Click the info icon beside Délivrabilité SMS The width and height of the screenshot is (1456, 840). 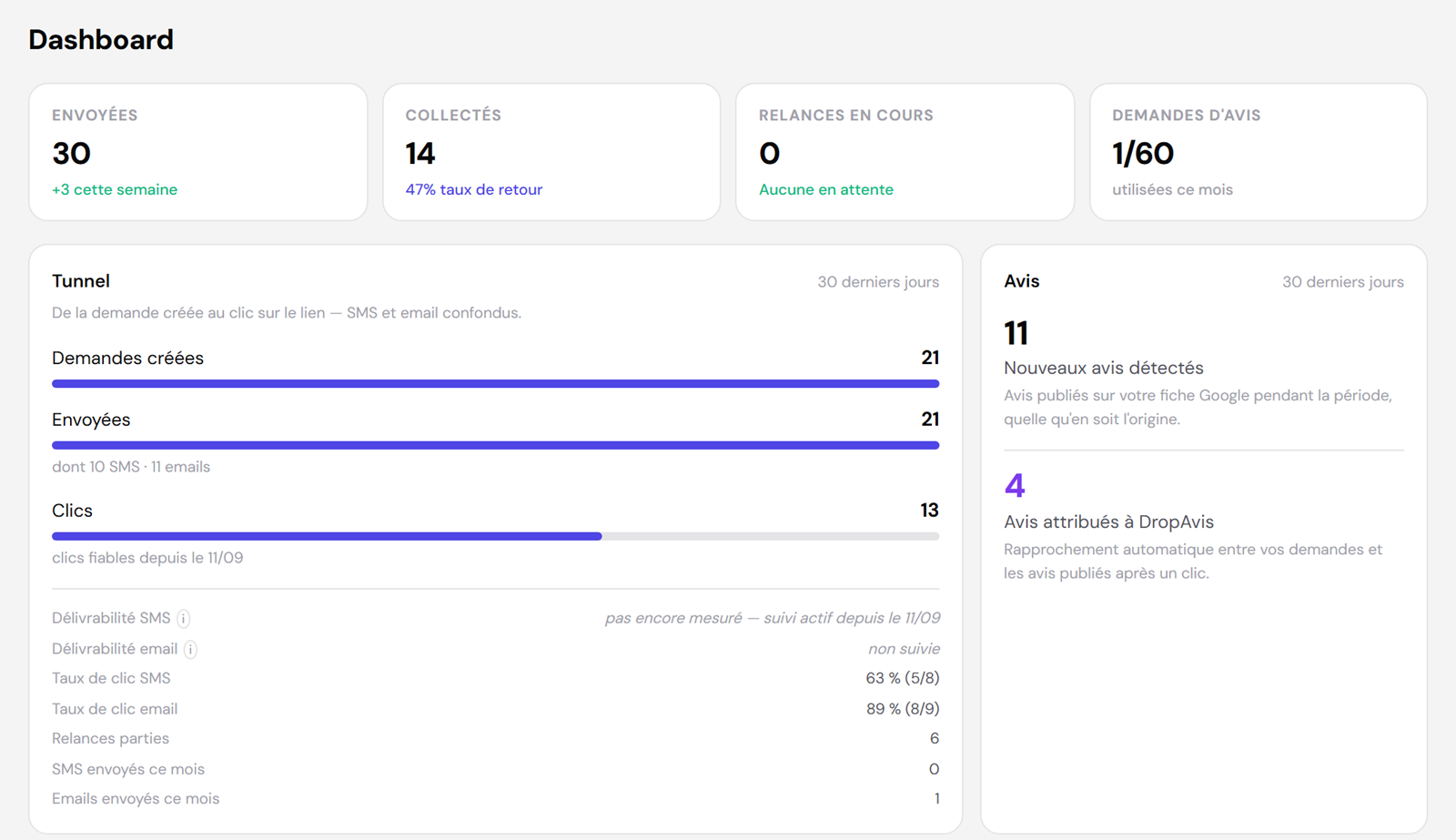pyautogui.click(x=184, y=619)
